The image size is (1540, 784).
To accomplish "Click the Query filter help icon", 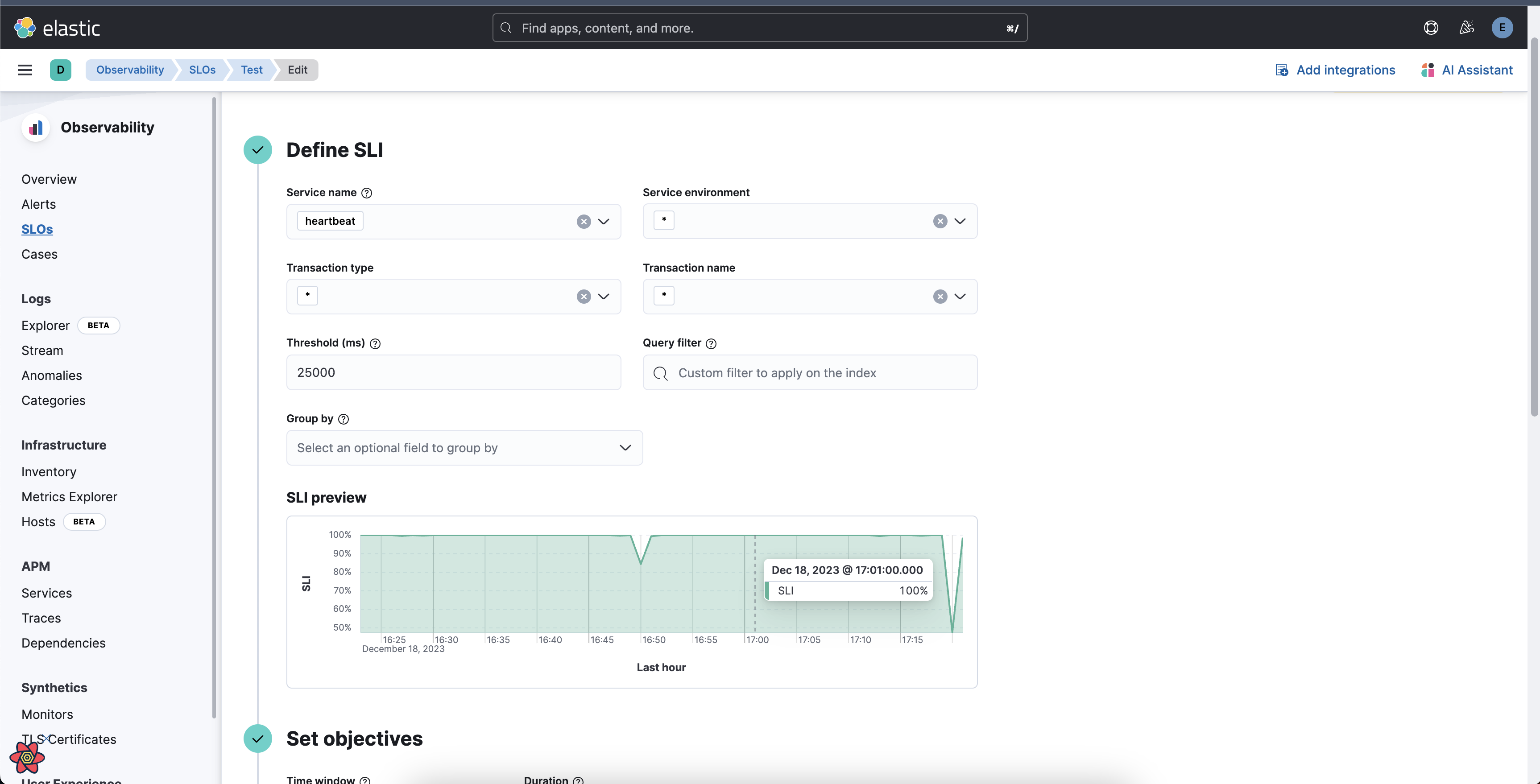I will (x=711, y=343).
